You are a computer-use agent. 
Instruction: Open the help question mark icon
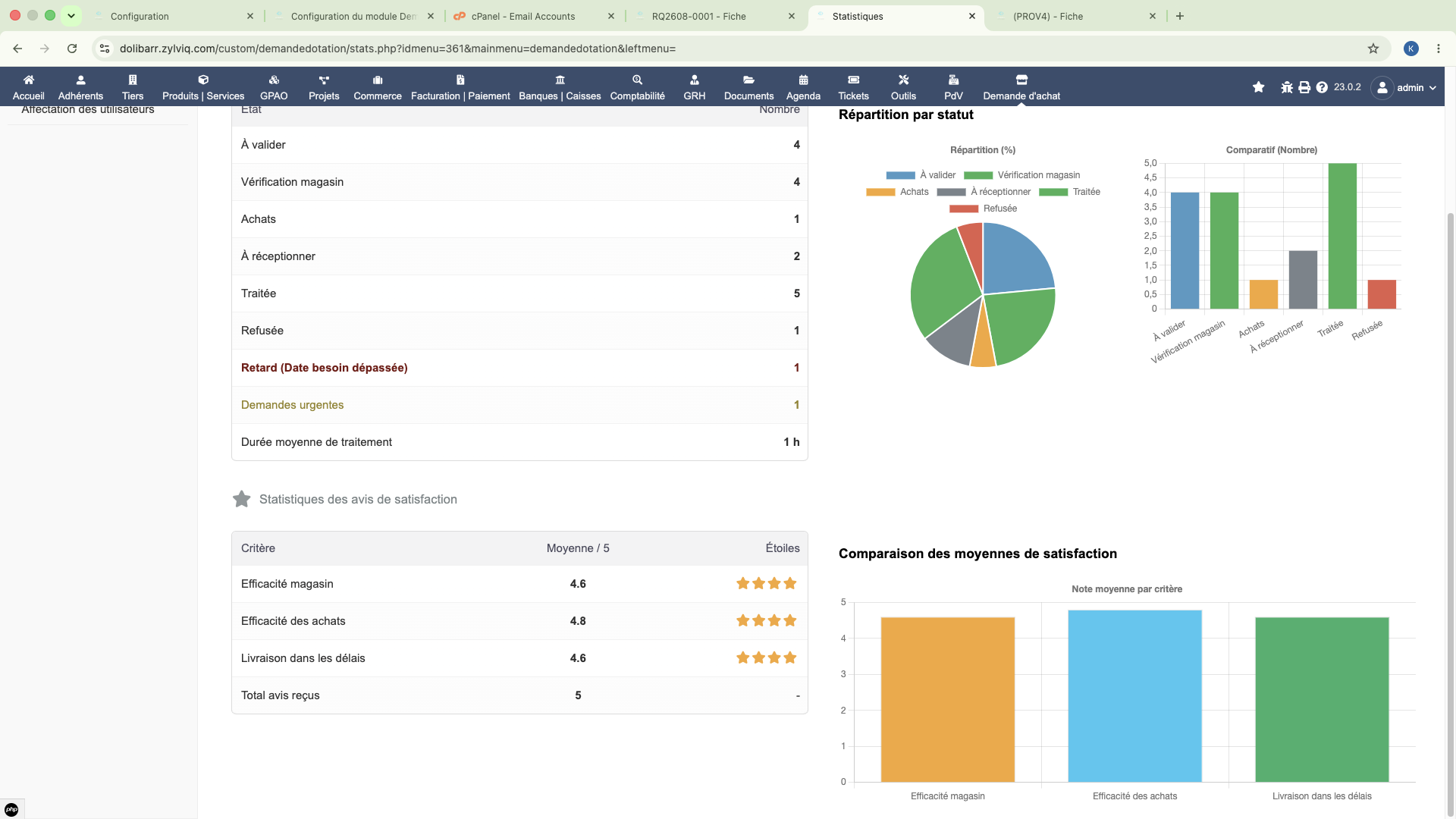tap(1322, 87)
